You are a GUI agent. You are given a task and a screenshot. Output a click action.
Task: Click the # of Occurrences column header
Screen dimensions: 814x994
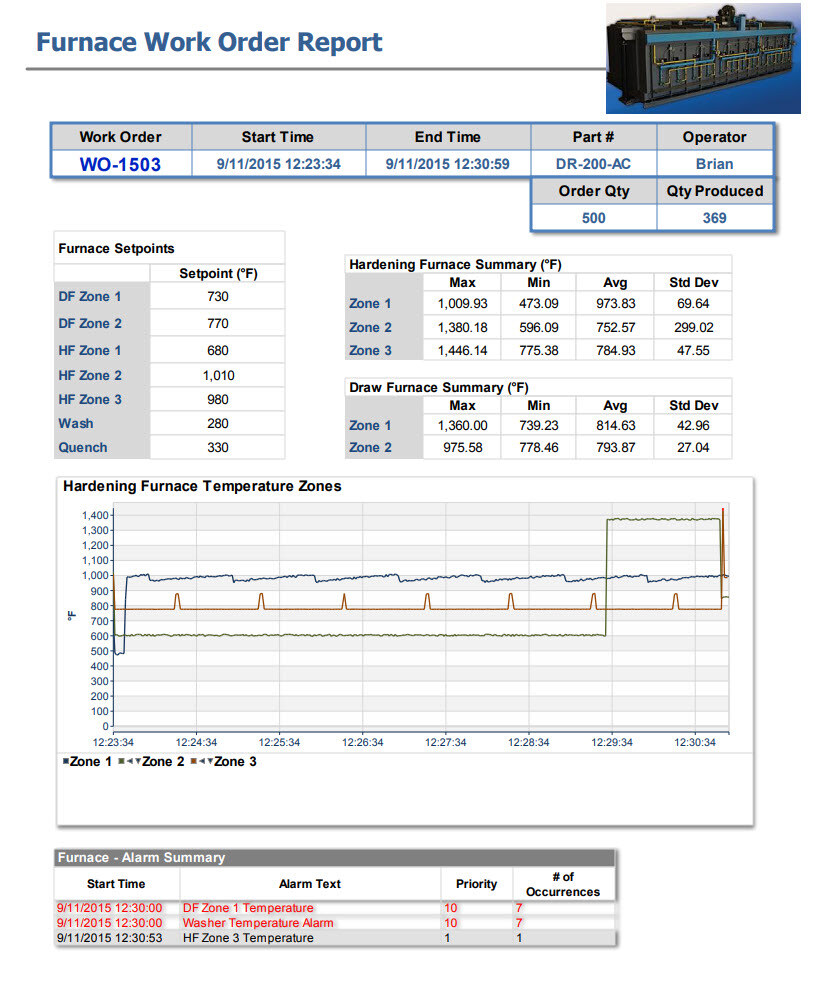[563, 884]
